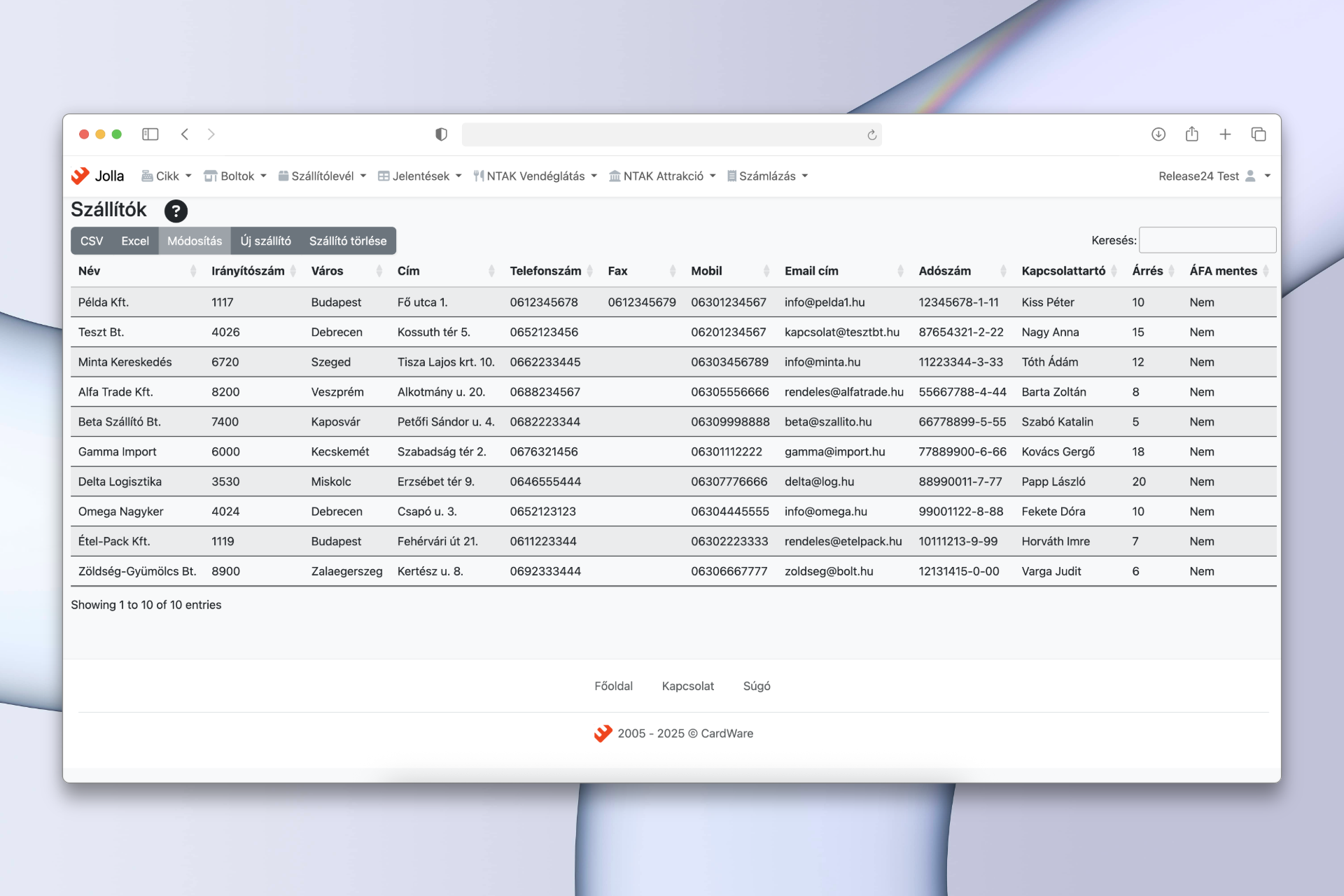Click the Új szállító button
This screenshot has width=1344, height=896.
(266, 241)
